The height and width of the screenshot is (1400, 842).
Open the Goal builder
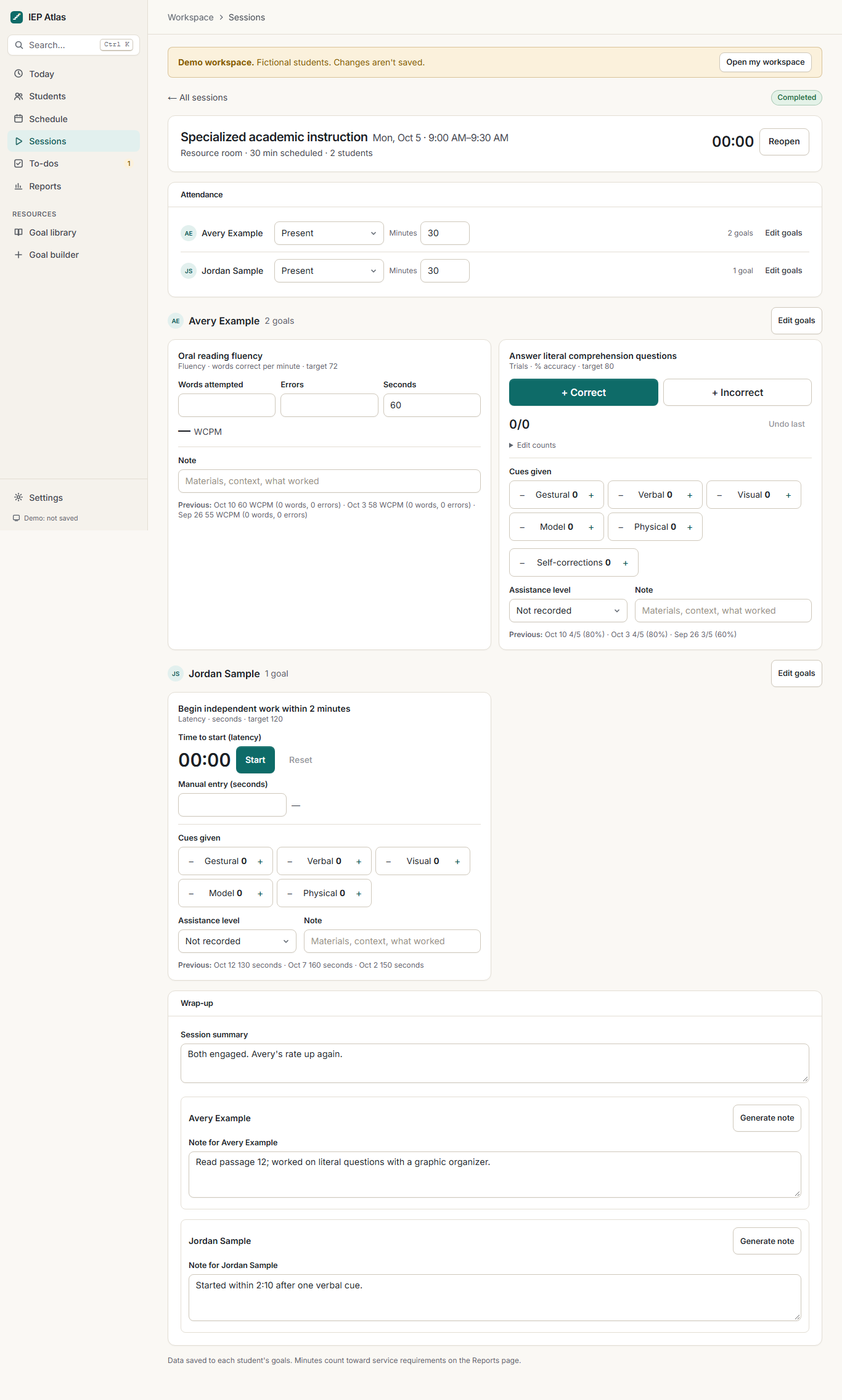[73, 255]
